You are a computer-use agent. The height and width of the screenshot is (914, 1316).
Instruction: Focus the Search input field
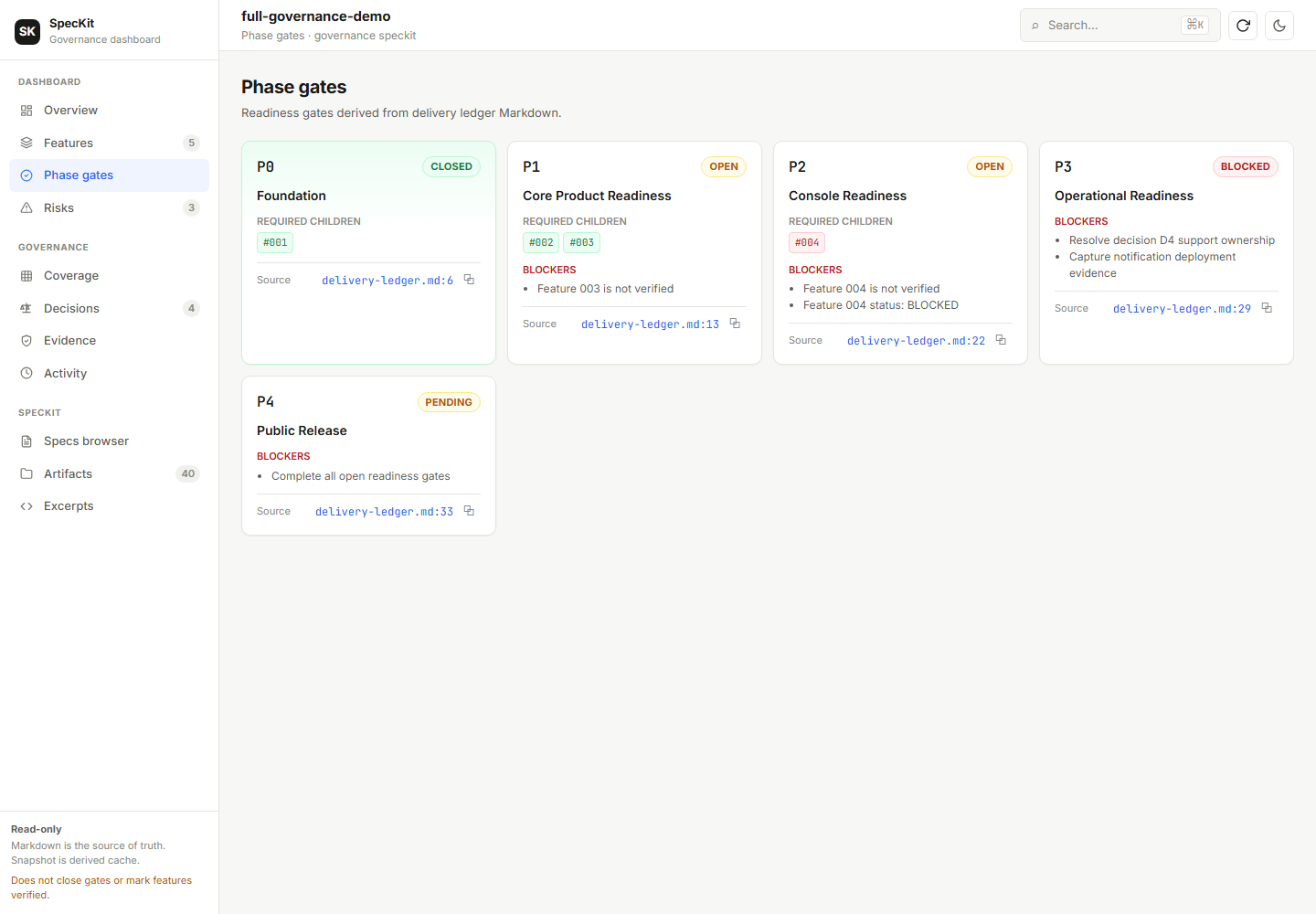pyautogui.click(x=1120, y=26)
